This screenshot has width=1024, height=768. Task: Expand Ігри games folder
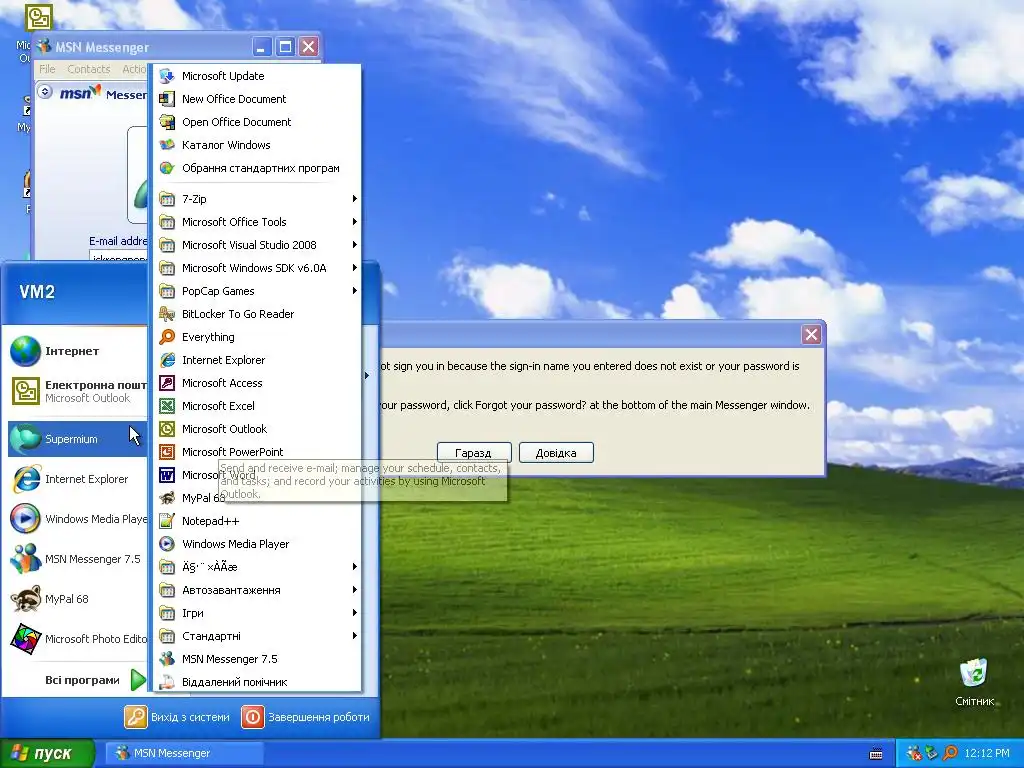point(258,613)
